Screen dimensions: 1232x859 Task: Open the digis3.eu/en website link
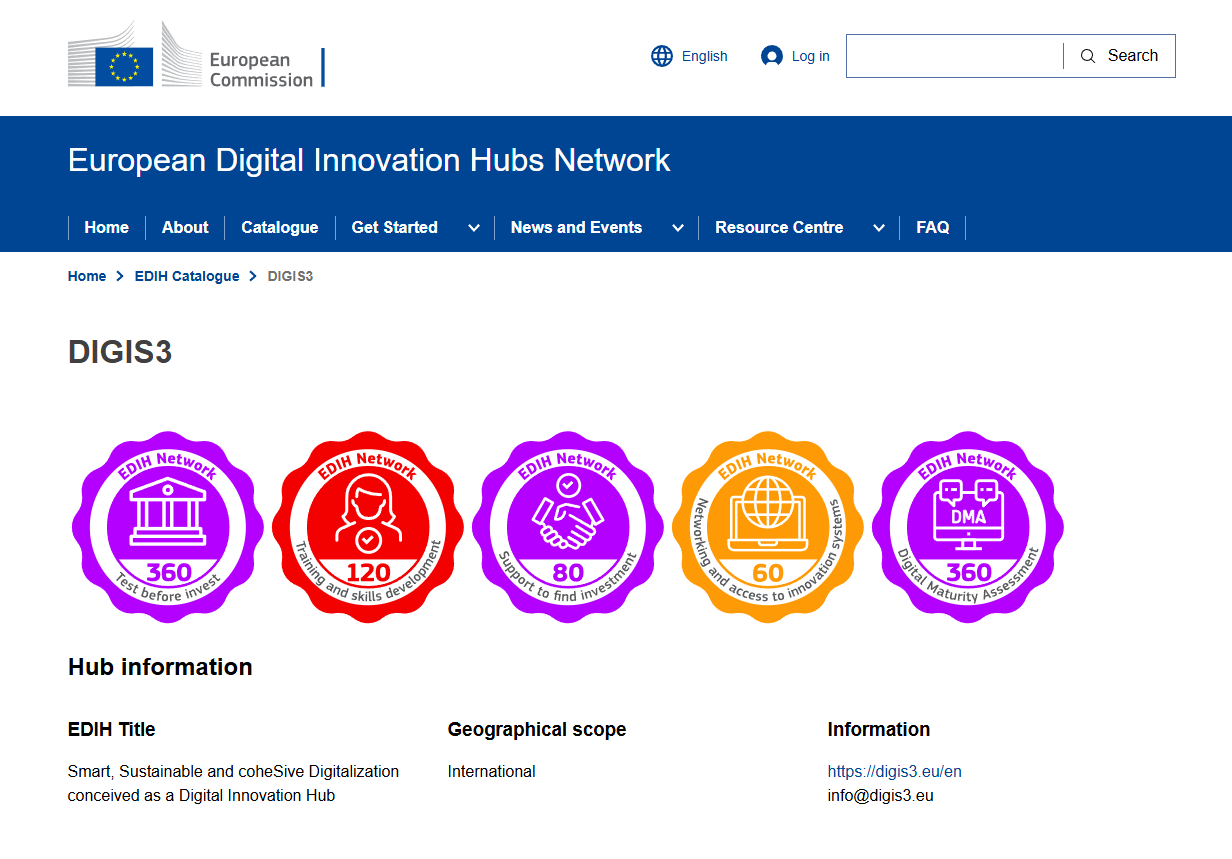pos(894,771)
